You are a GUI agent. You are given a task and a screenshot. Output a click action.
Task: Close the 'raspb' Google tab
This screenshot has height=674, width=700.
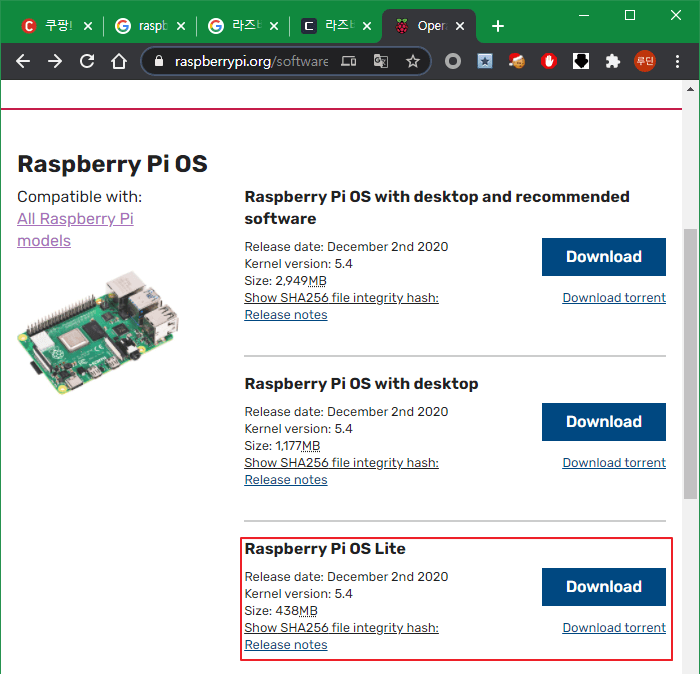[x=181, y=26]
